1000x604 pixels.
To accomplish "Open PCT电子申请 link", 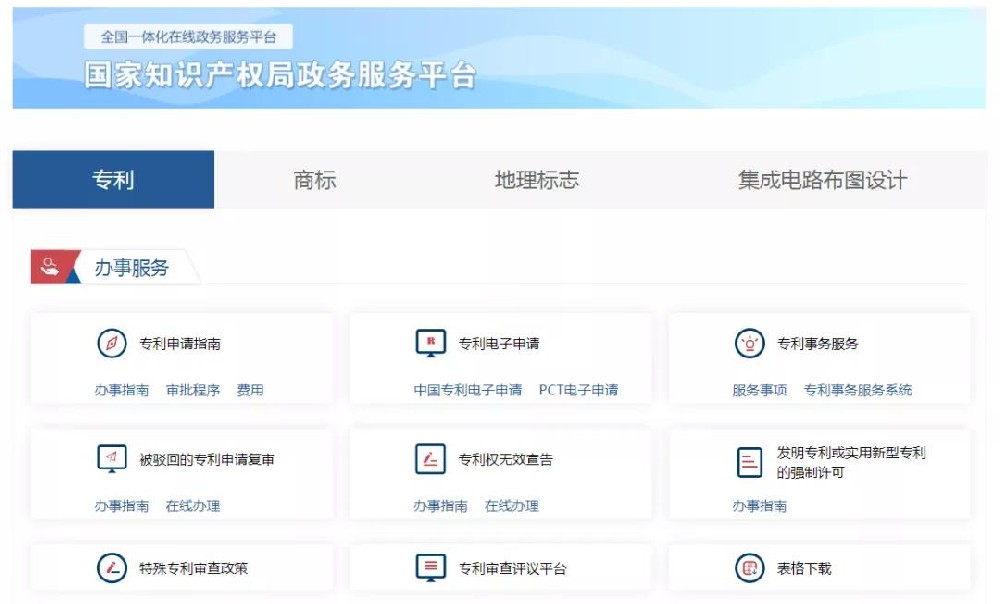I will (x=578, y=390).
